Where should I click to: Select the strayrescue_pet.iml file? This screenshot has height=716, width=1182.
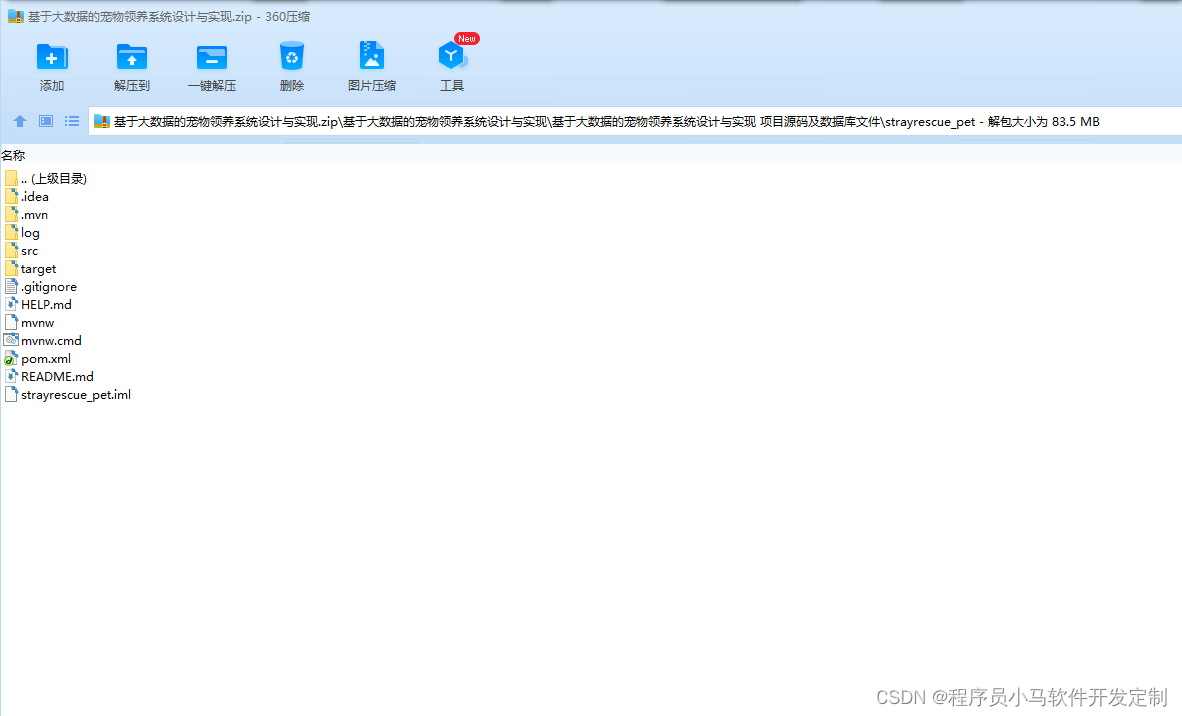coord(68,395)
